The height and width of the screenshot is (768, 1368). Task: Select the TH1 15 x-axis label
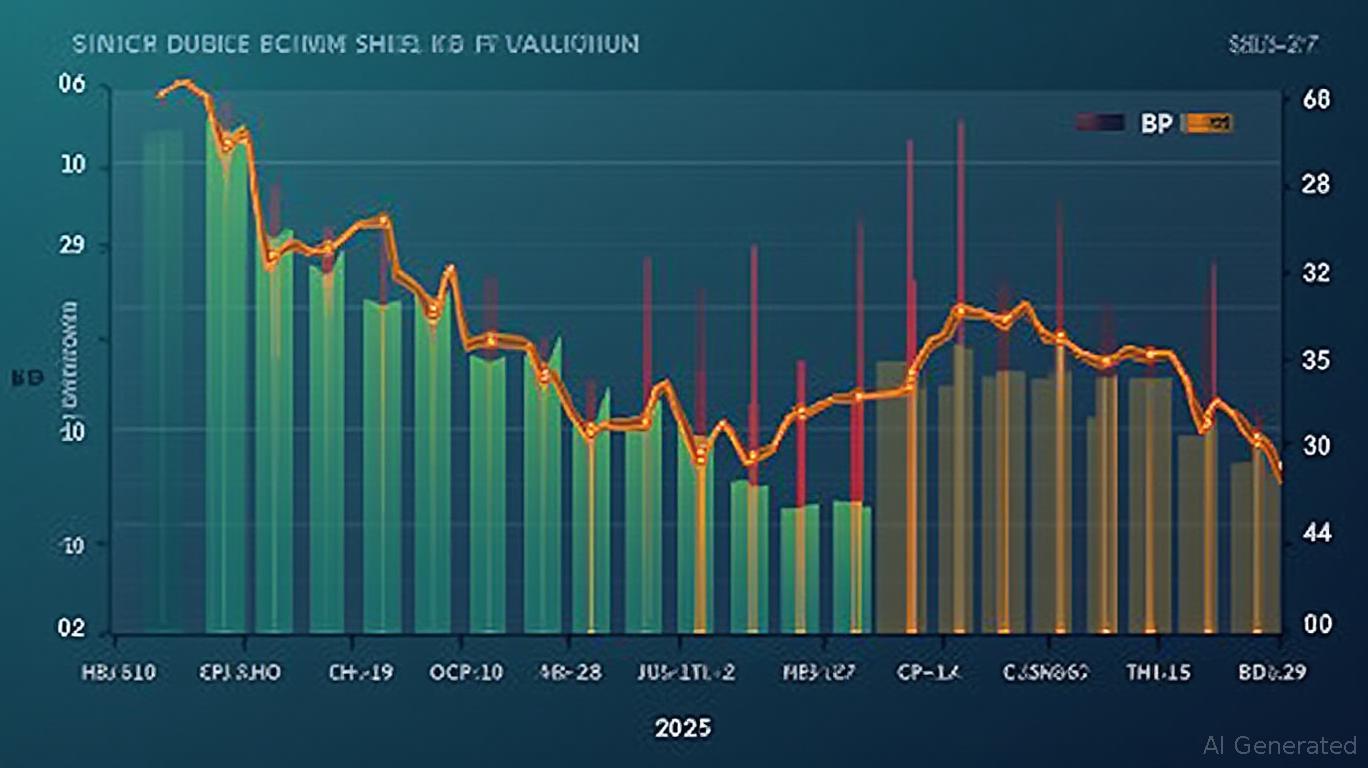(1158, 672)
